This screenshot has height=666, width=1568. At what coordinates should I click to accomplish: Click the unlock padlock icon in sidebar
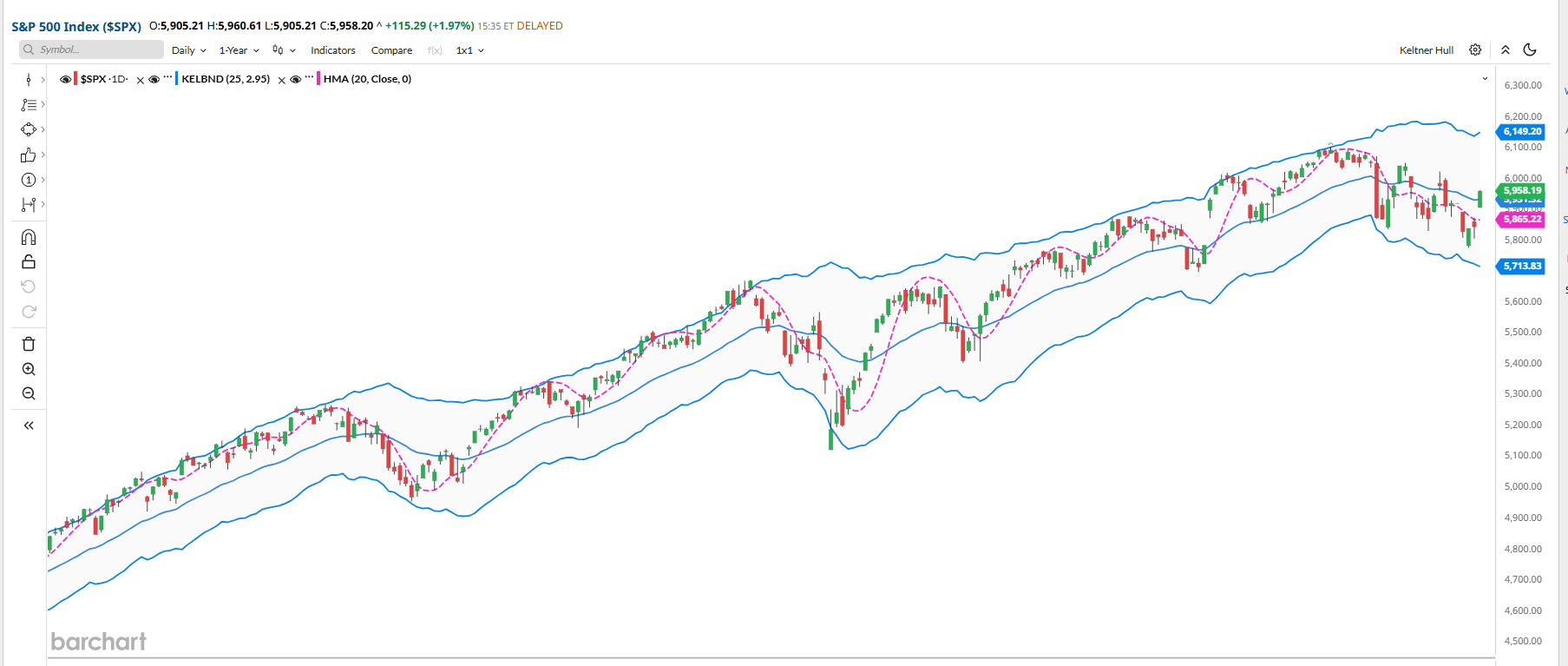tap(29, 262)
